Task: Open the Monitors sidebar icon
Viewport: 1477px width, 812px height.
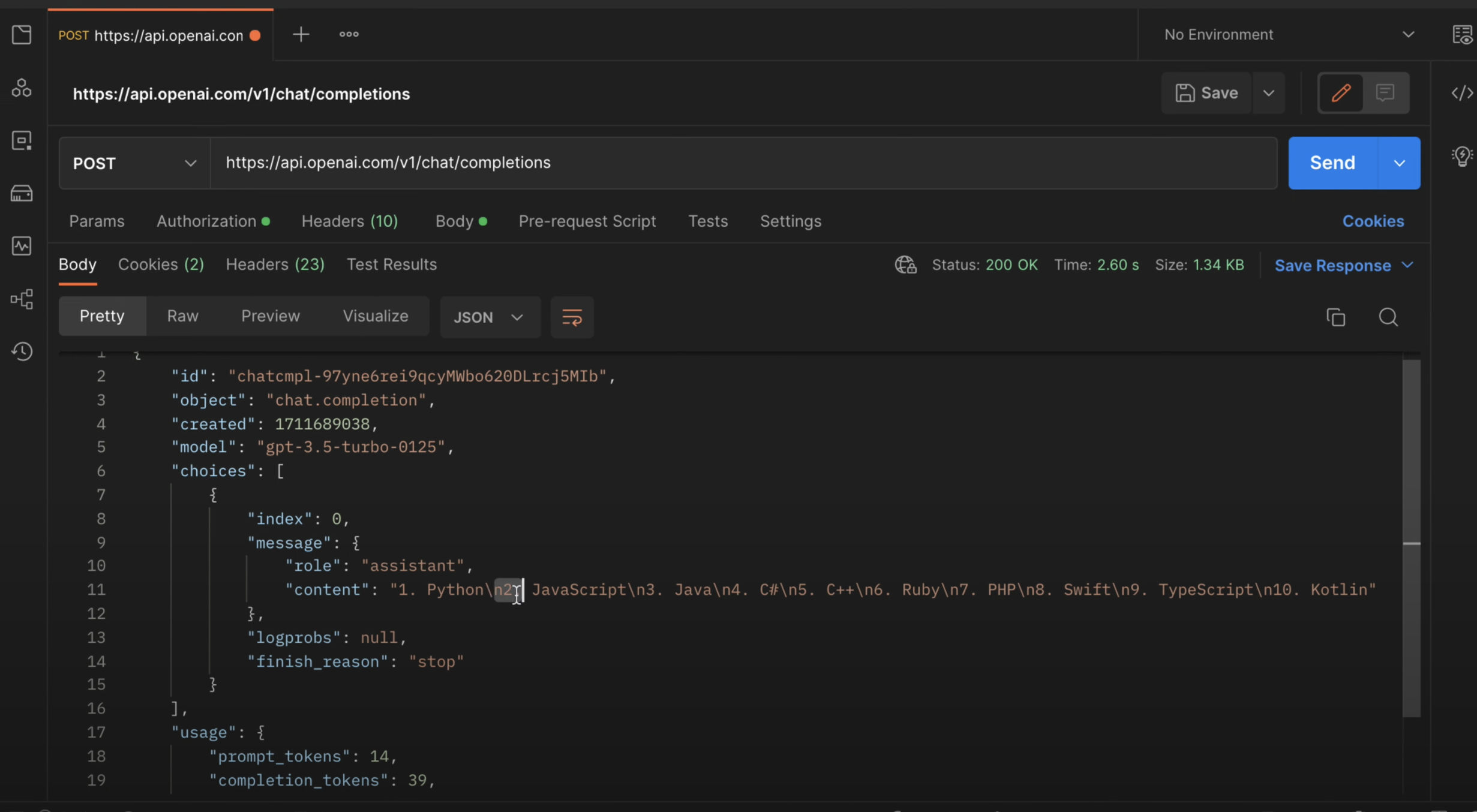Action: coord(22,246)
